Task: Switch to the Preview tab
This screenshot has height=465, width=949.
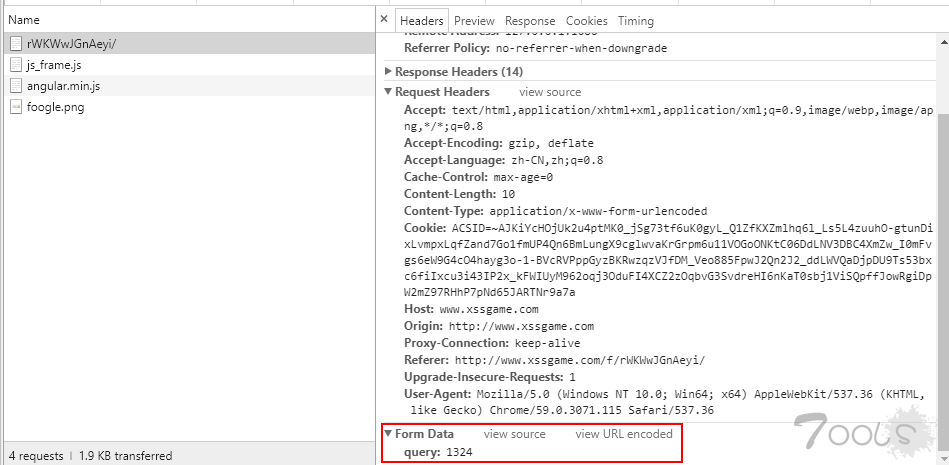Action: 474,21
